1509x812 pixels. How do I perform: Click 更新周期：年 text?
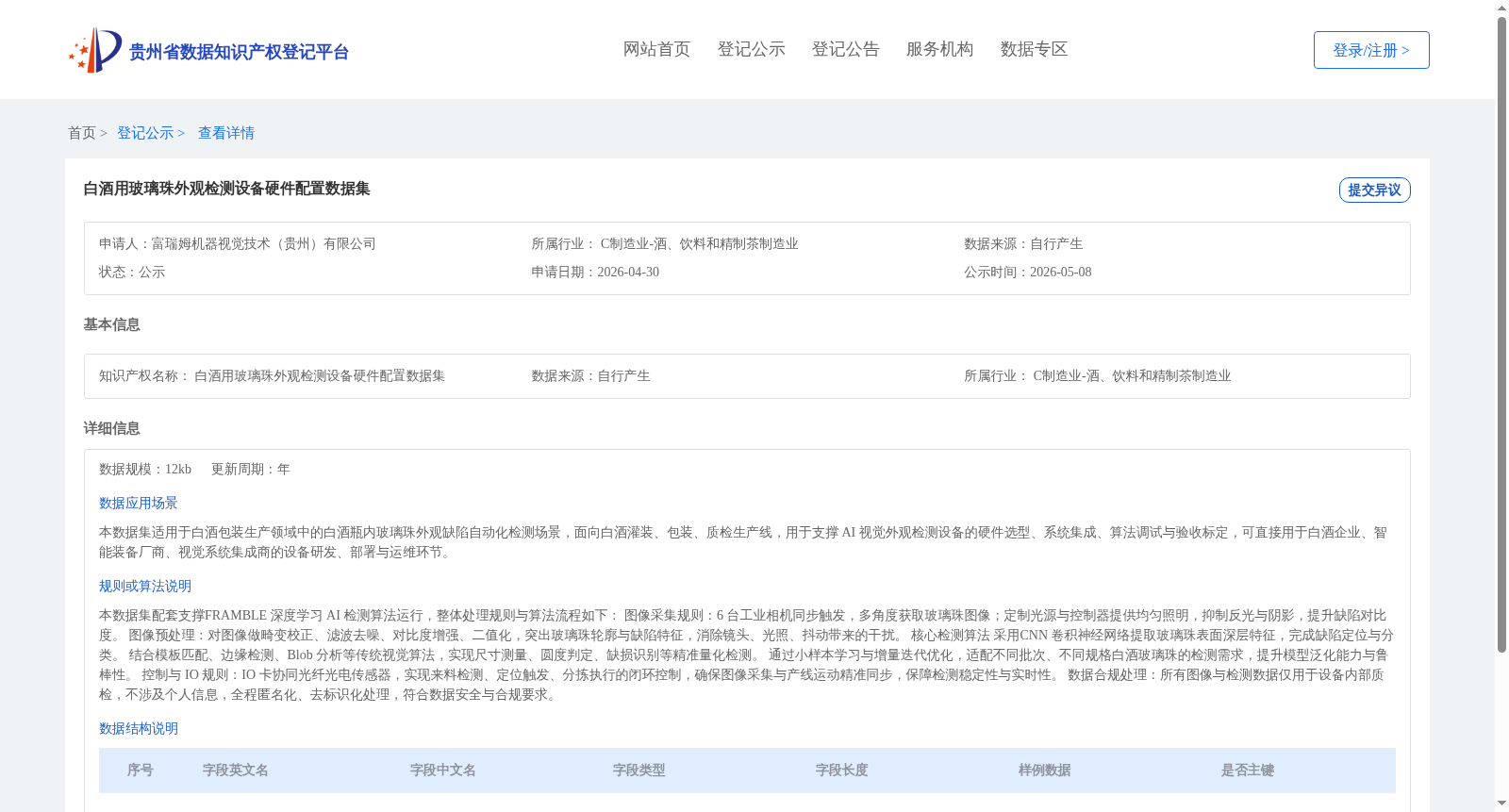[x=251, y=469]
